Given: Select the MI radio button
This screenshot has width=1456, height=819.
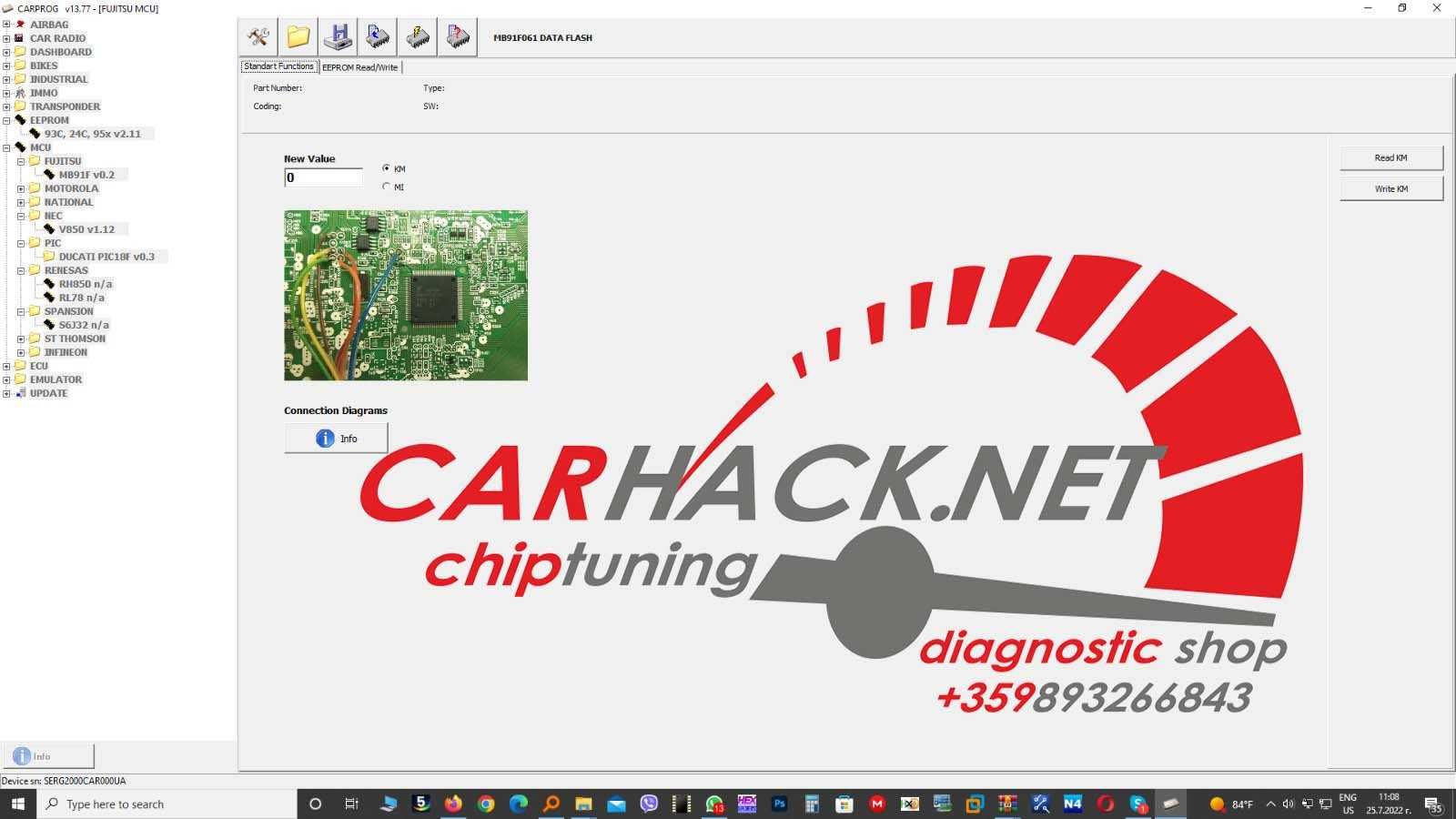Looking at the screenshot, I should coord(386,187).
